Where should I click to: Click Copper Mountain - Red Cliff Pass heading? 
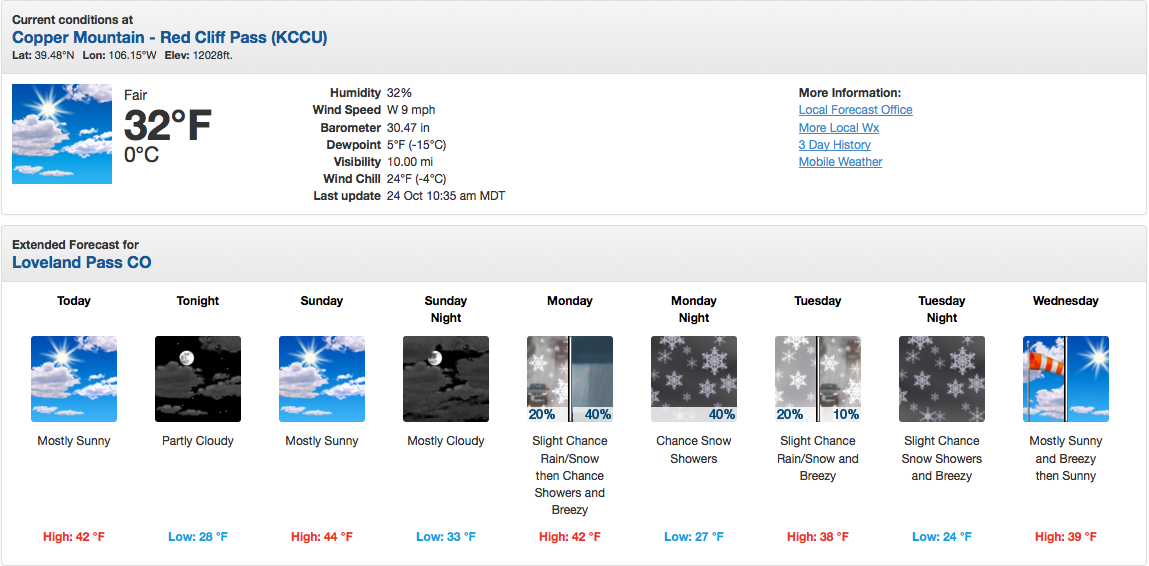click(x=170, y=37)
